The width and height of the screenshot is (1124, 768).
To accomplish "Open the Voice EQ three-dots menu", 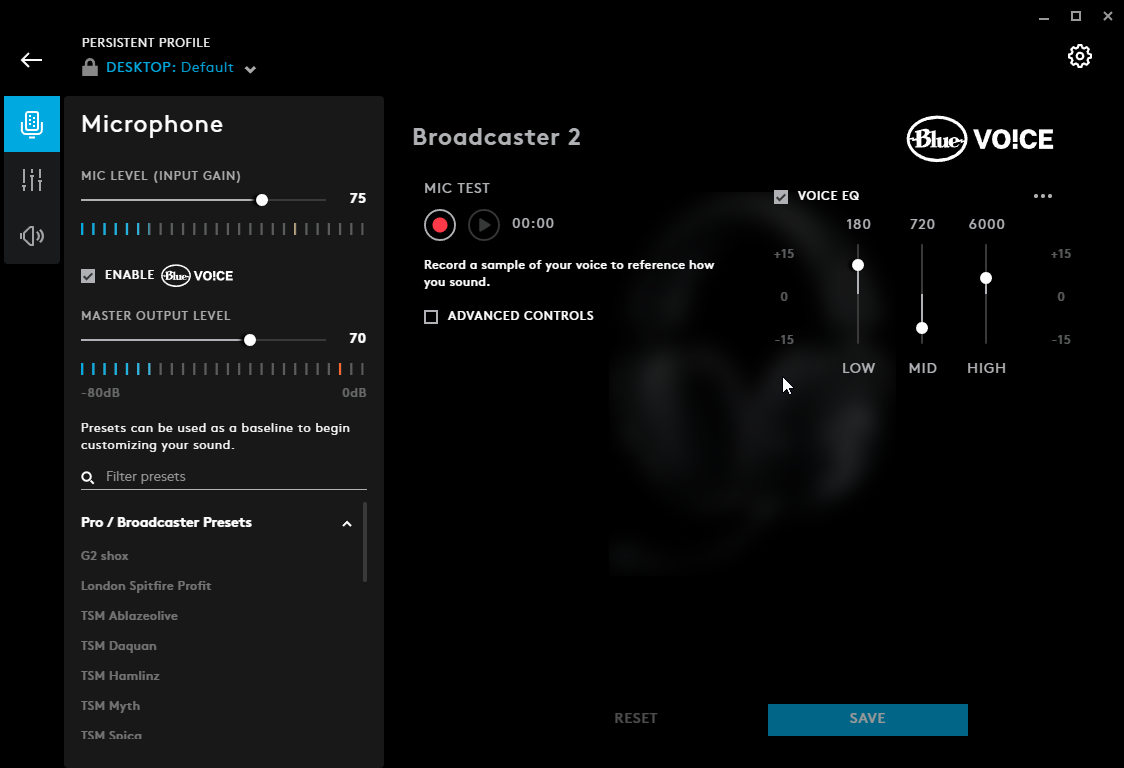I will 1043,196.
